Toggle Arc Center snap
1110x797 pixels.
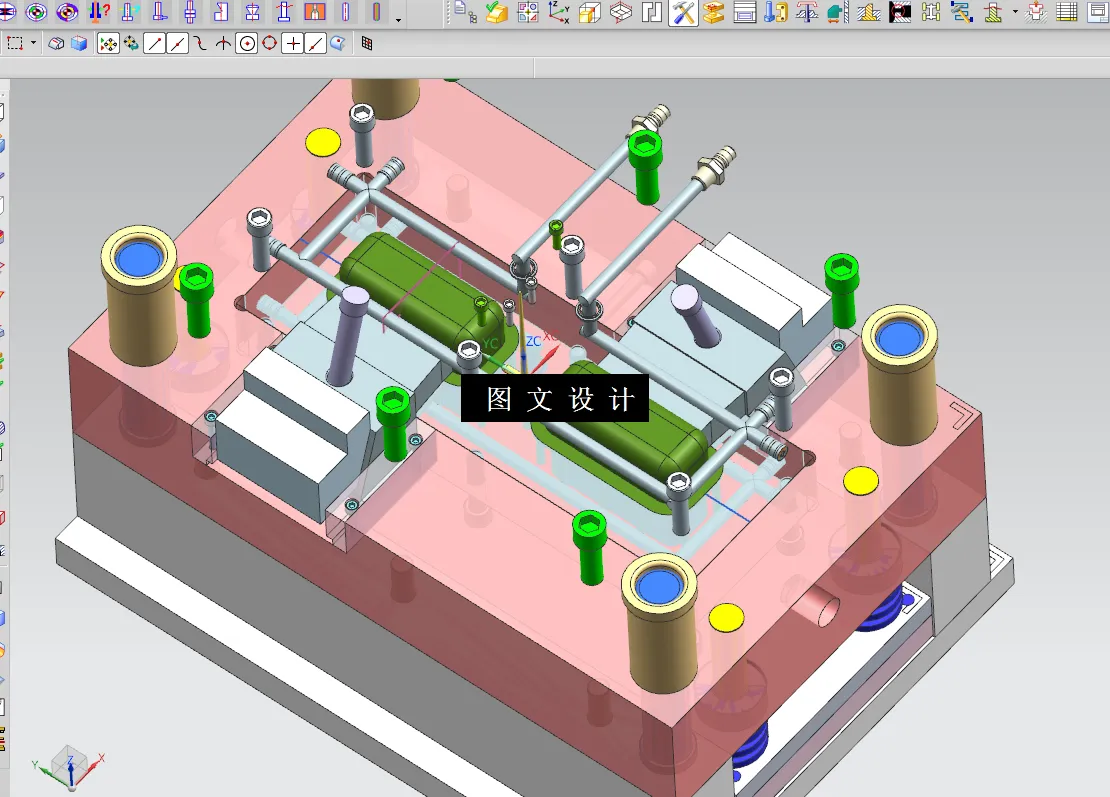(246, 44)
